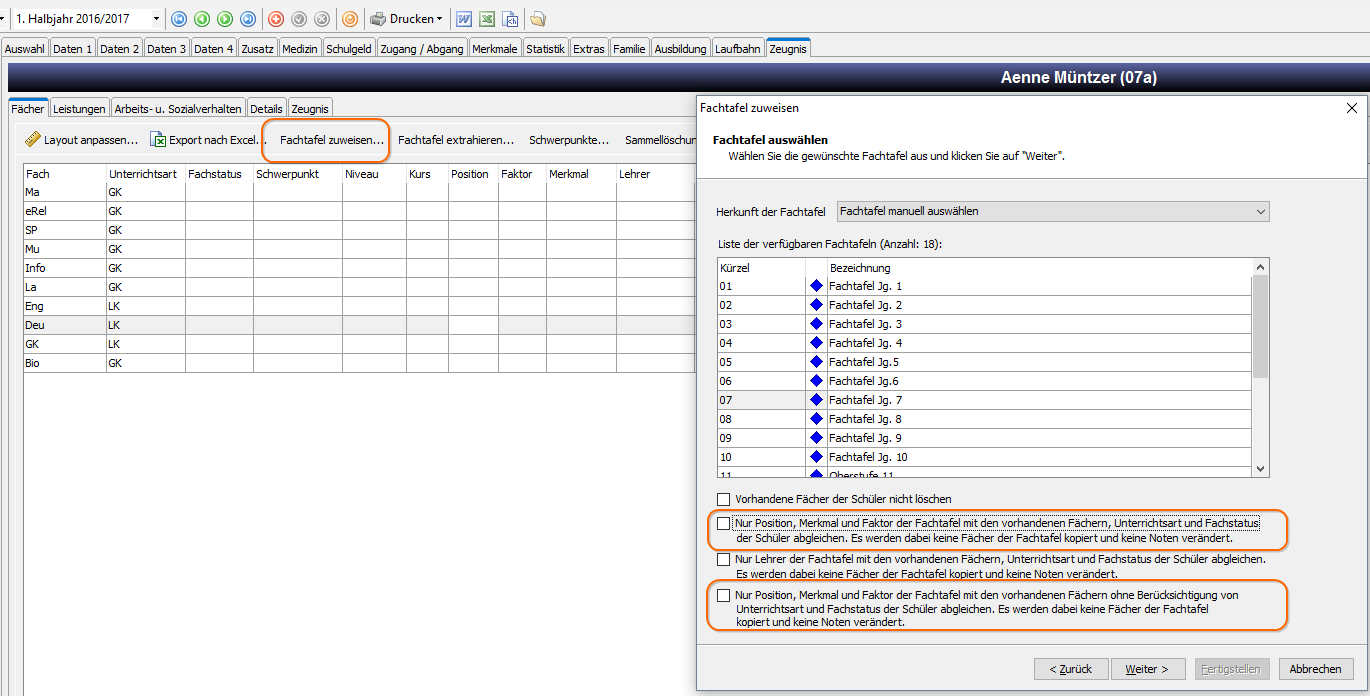Open the Leistungen sub-tab

tap(79, 108)
